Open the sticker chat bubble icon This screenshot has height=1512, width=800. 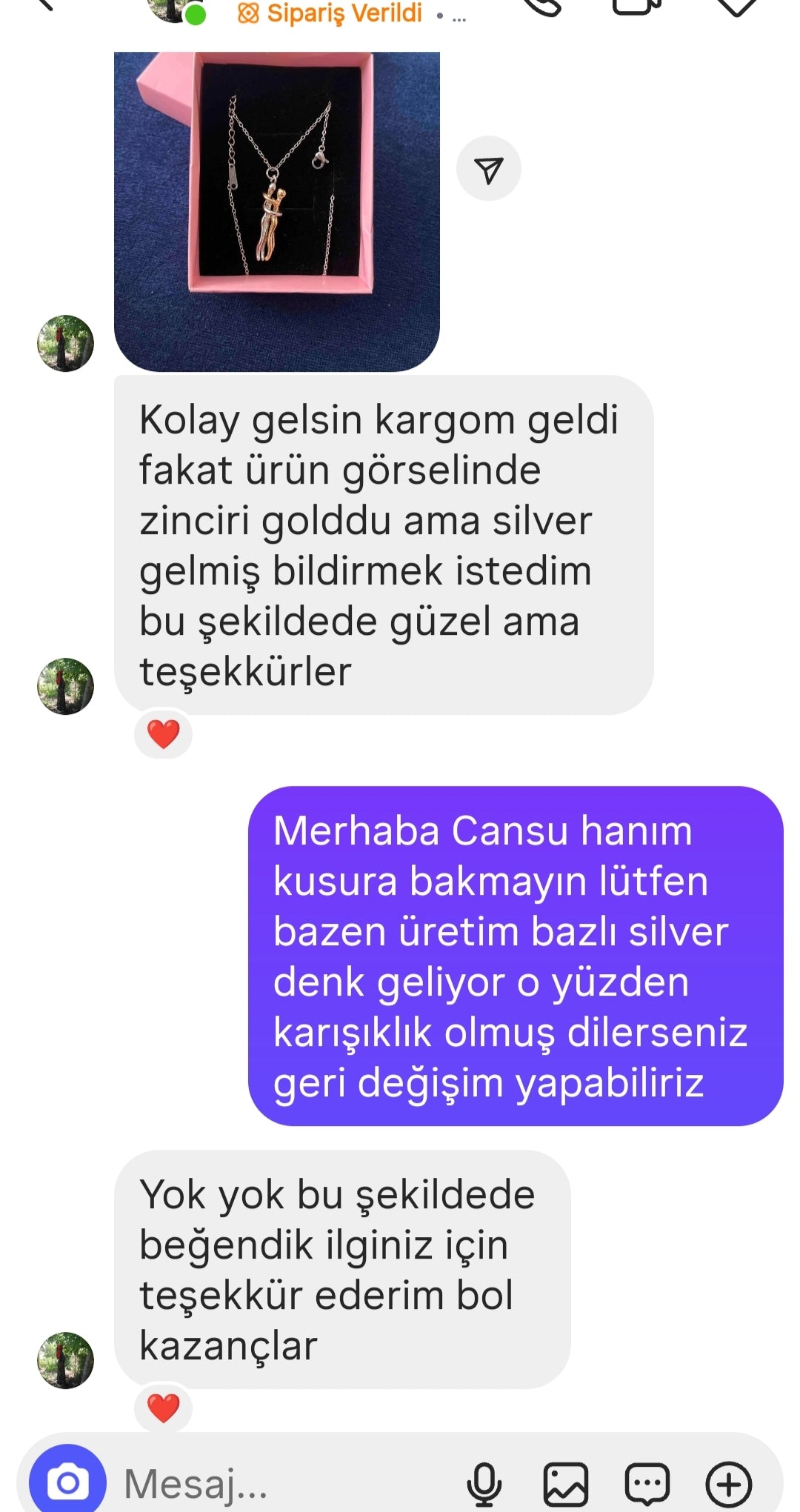(647, 1484)
